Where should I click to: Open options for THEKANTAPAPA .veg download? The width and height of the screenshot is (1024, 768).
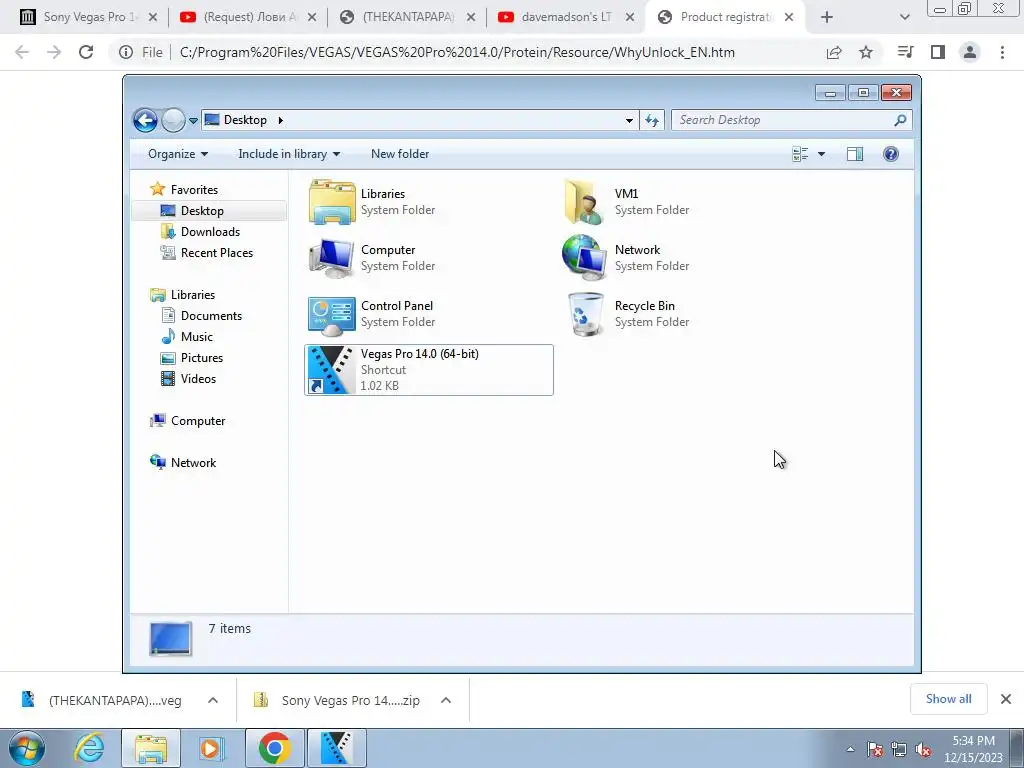(x=213, y=700)
